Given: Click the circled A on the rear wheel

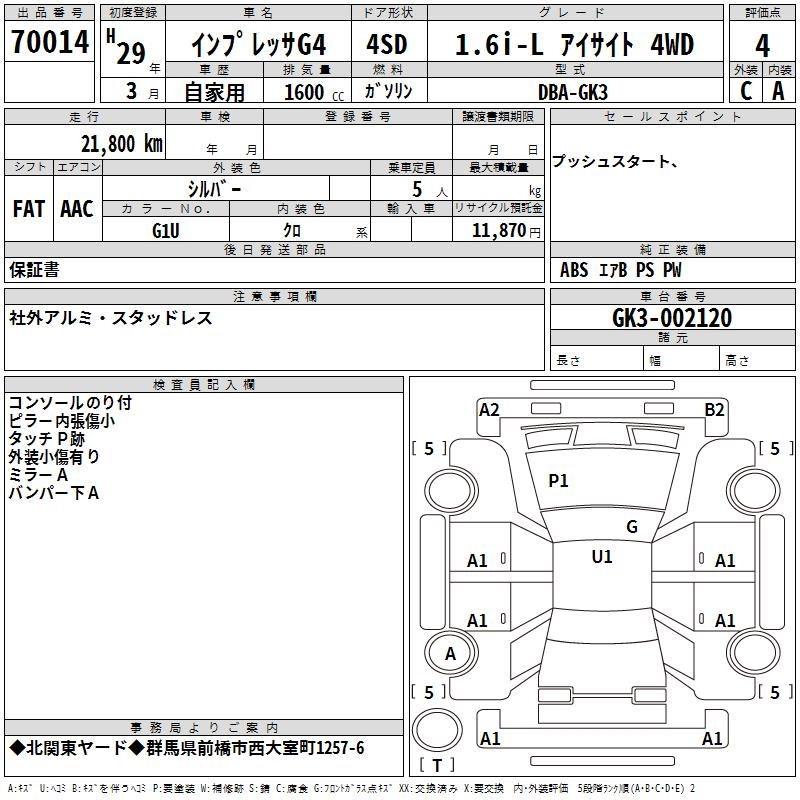Looking at the screenshot, I should click(x=450, y=654).
